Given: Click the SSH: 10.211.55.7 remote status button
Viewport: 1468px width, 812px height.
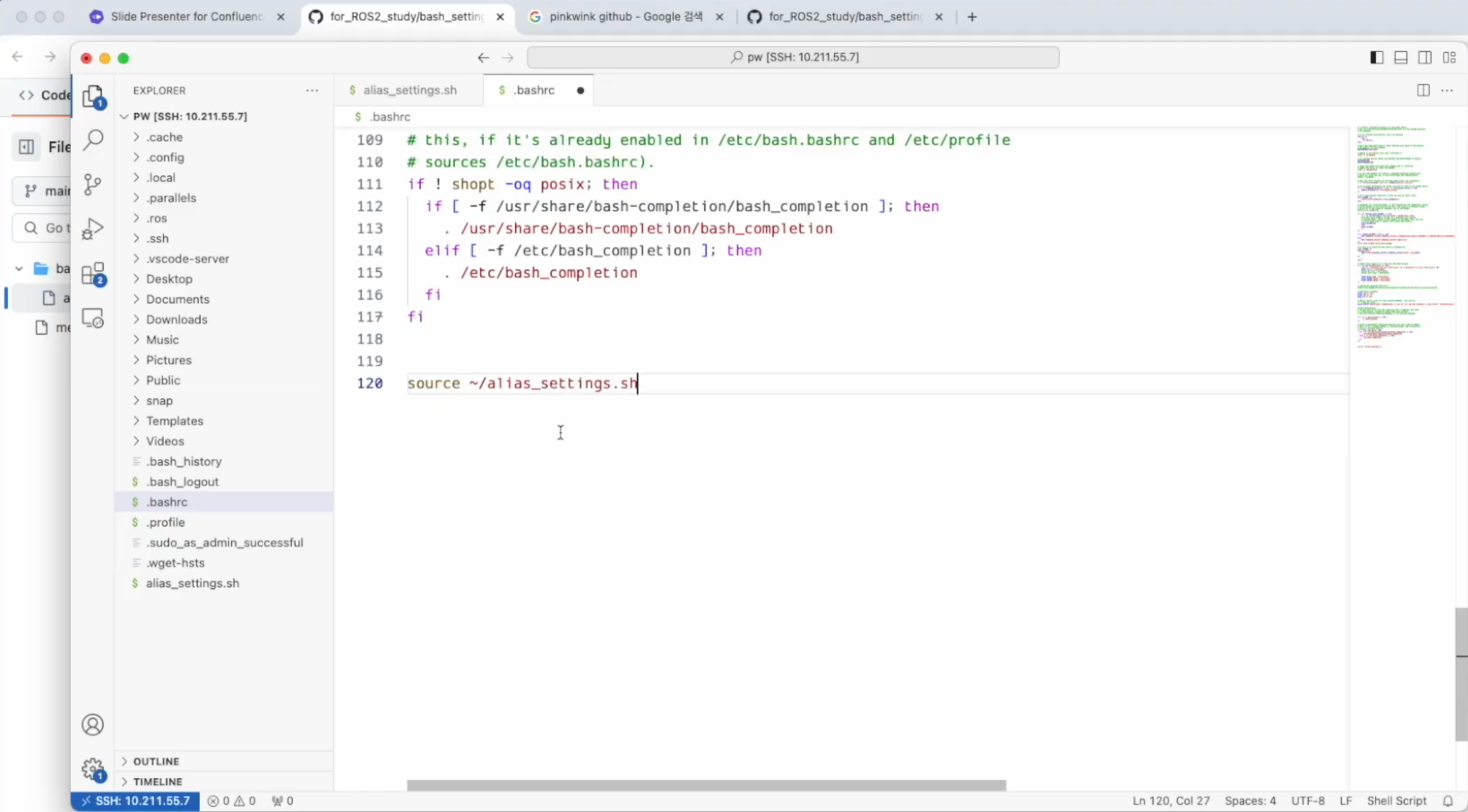Looking at the screenshot, I should click(x=136, y=801).
